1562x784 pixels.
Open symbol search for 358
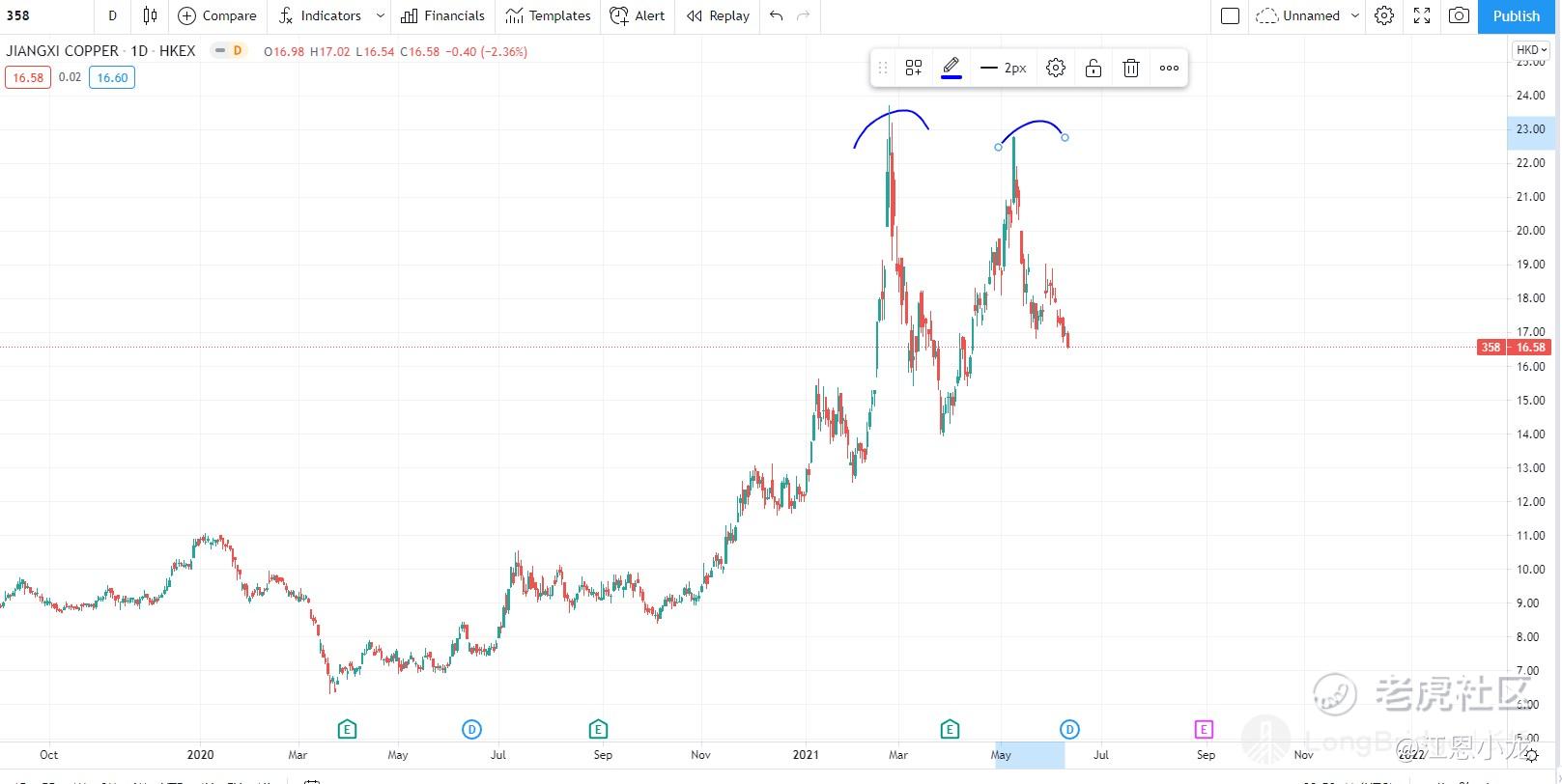tap(18, 15)
